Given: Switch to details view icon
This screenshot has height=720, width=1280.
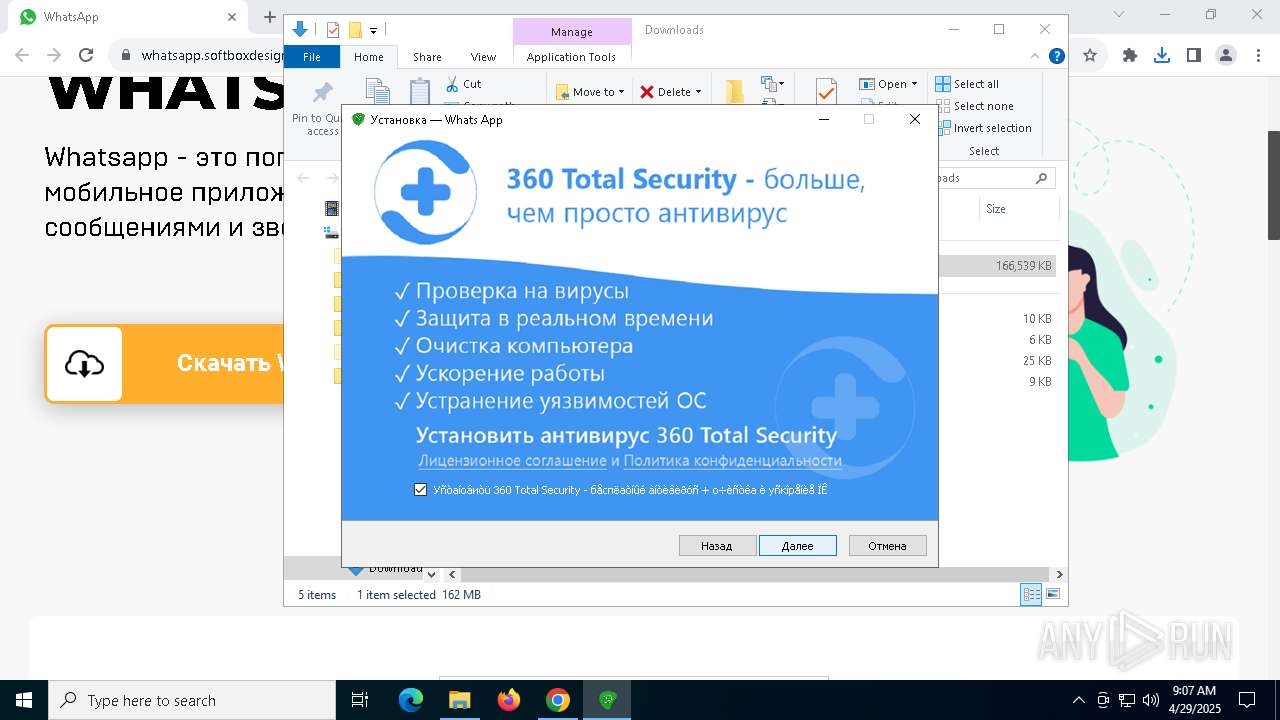Looking at the screenshot, I should pos(1031,595).
